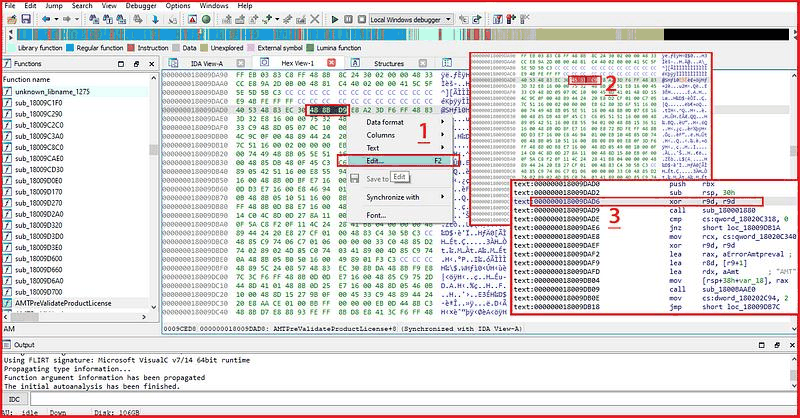
Task: Click the green plus cross-reference icon
Action: pyautogui.click(x=267, y=19)
